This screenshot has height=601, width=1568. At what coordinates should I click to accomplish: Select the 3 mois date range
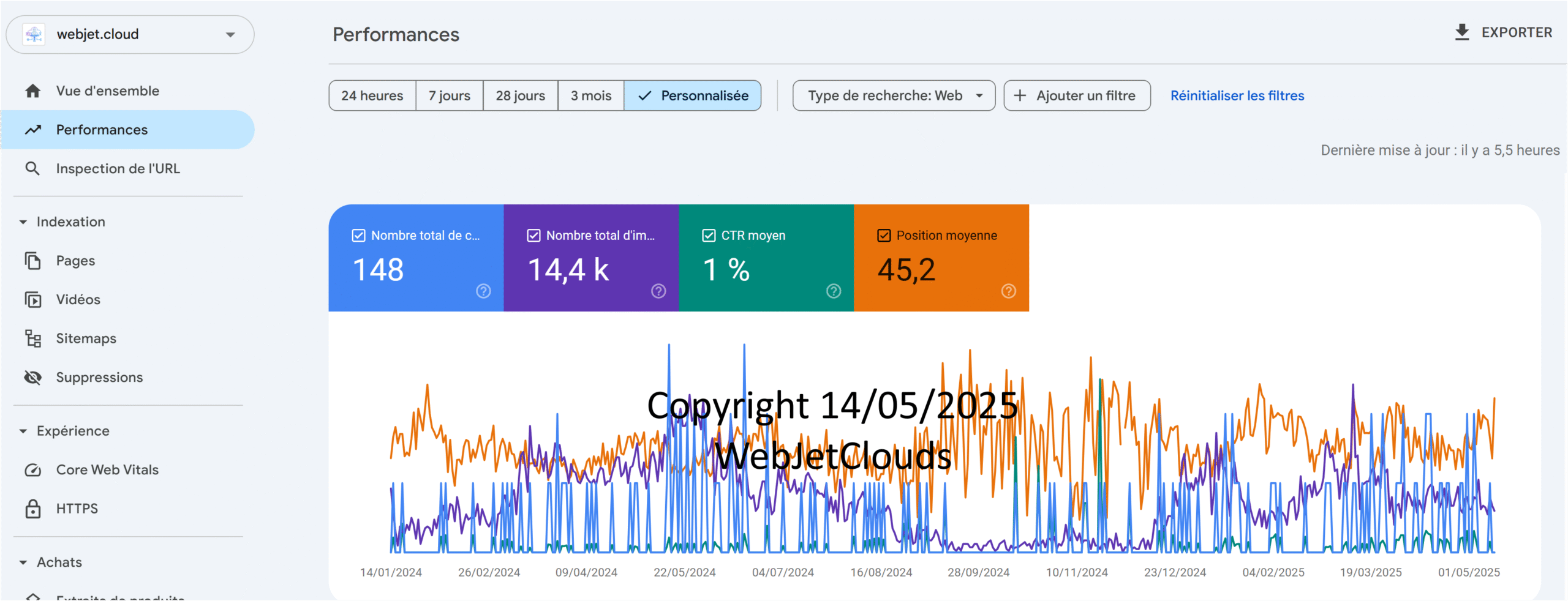[591, 95]
